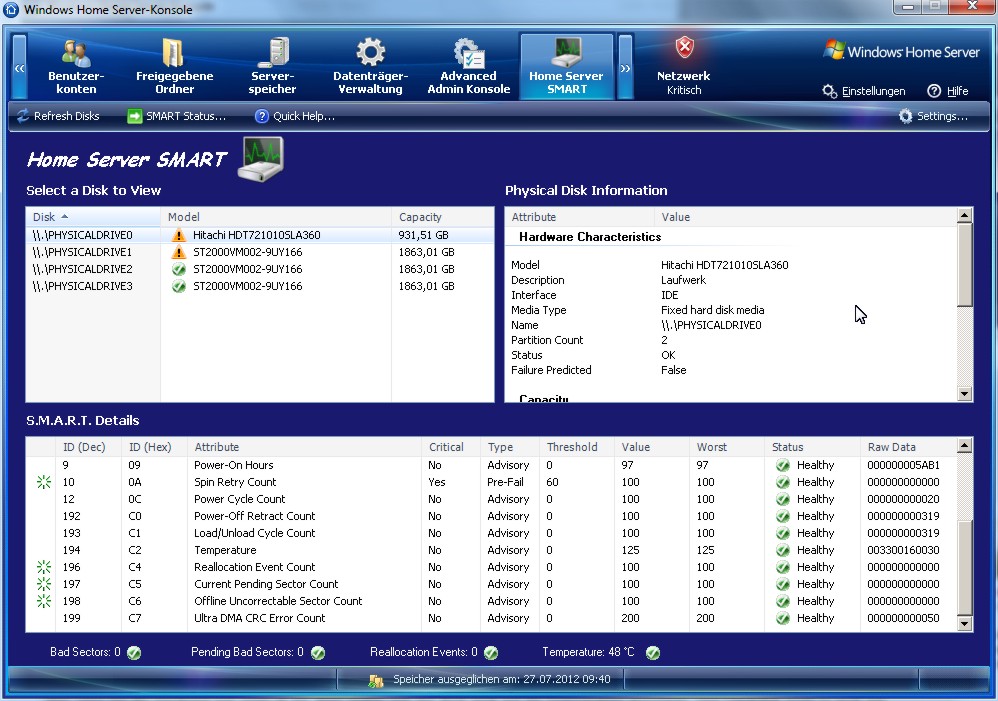Click the Failure Predicted attribute row
Screen dimensions: 998x701
pyautogui.click(x=731, y=370)
